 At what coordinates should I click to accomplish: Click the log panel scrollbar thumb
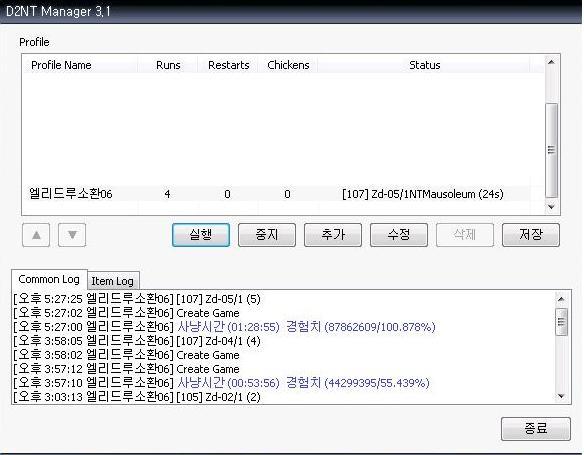tap(561, 322)
